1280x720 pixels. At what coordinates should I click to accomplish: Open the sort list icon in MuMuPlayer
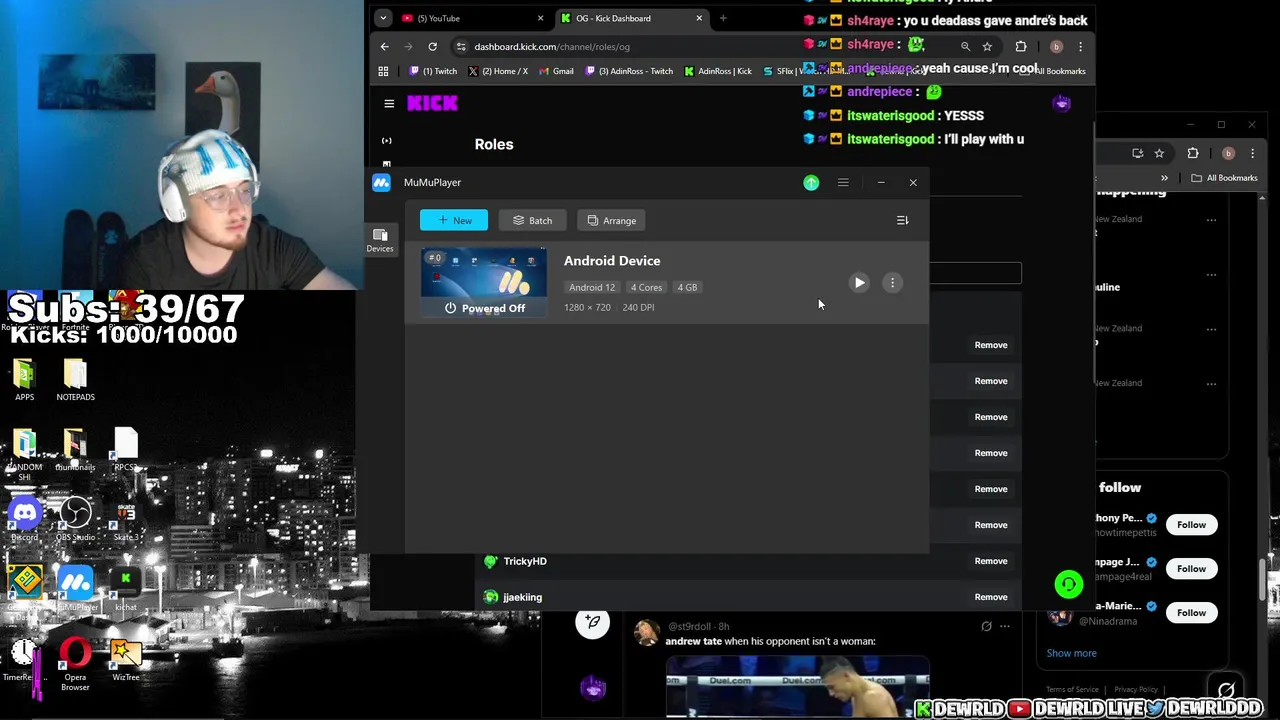click(902, 220)
